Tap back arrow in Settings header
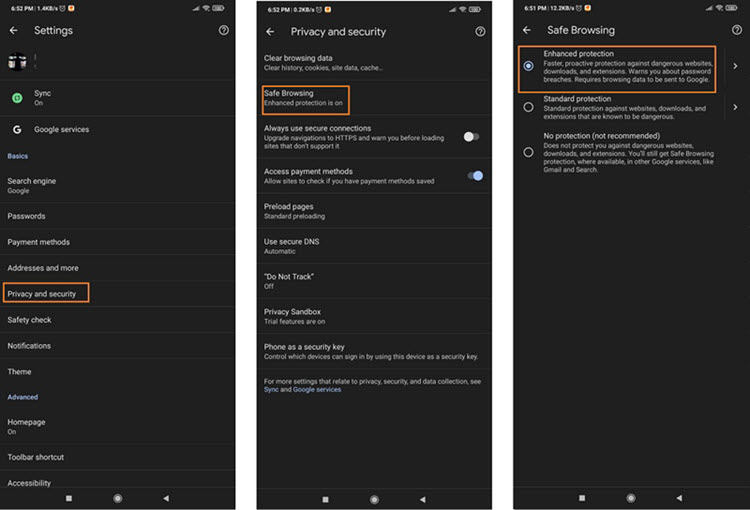 coord(14,31)
